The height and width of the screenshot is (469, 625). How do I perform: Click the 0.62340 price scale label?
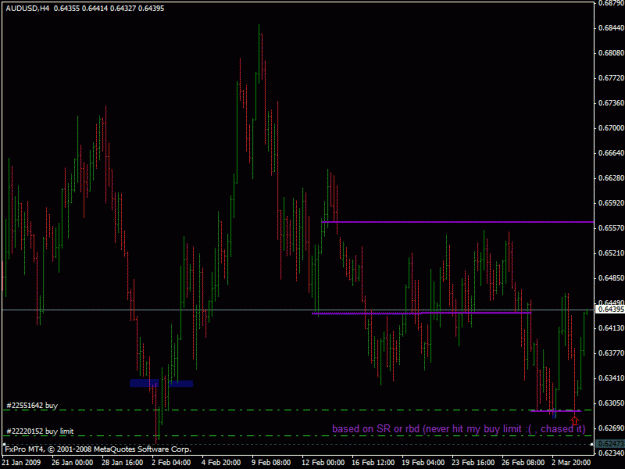611,453
